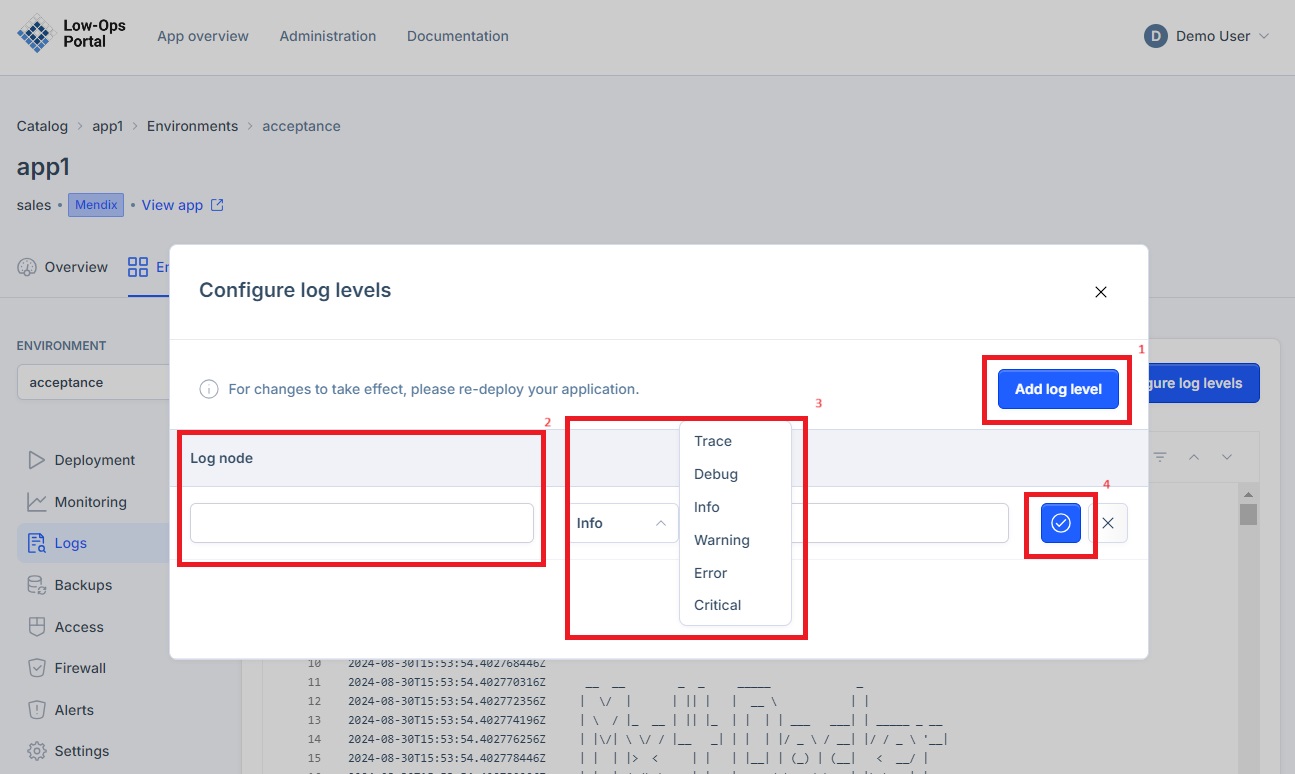
Task: Close the Configure log levels dialog
Action: coord(1101,292)
